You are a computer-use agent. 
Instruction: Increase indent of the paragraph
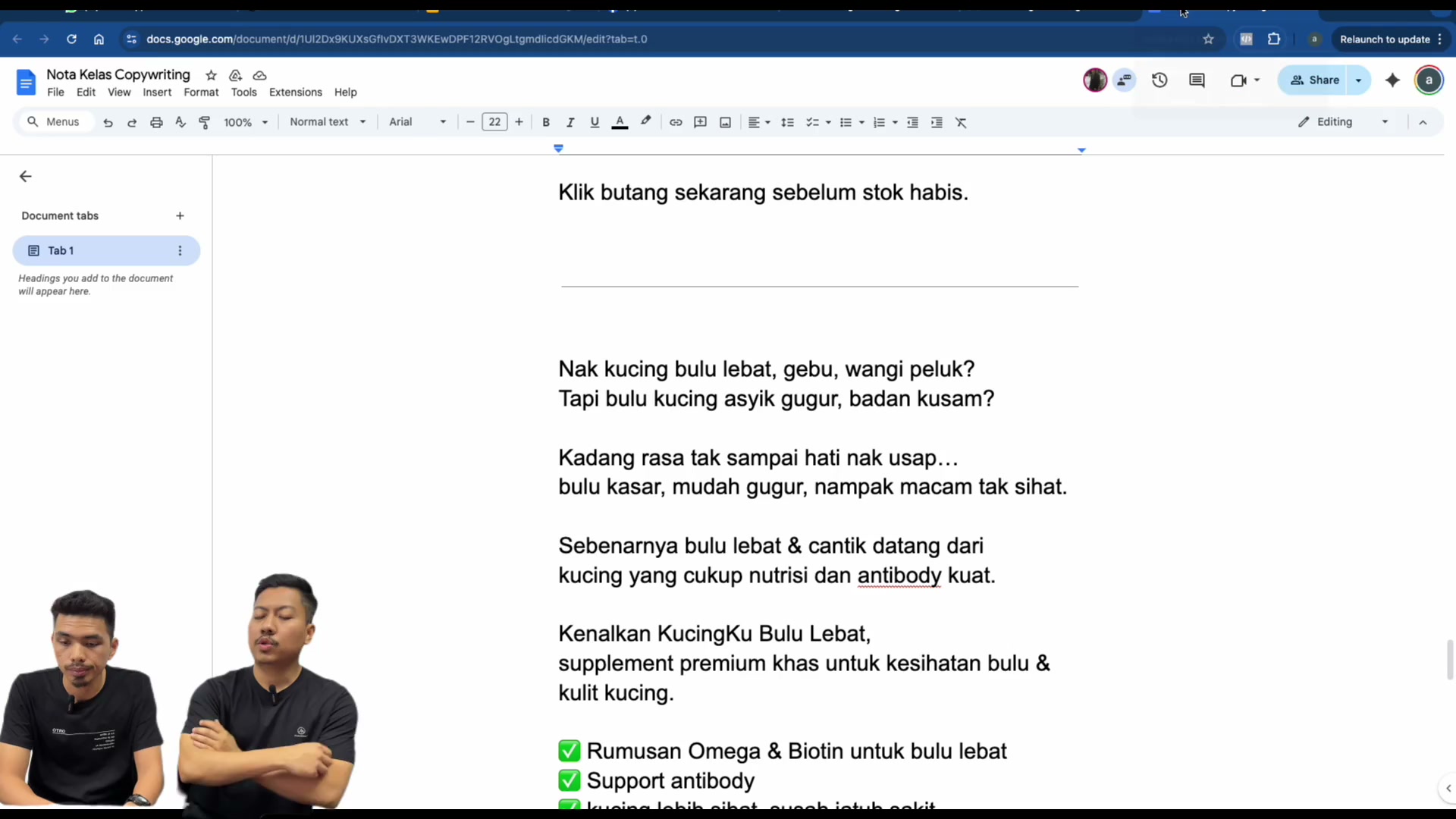(x=937, y=122)
